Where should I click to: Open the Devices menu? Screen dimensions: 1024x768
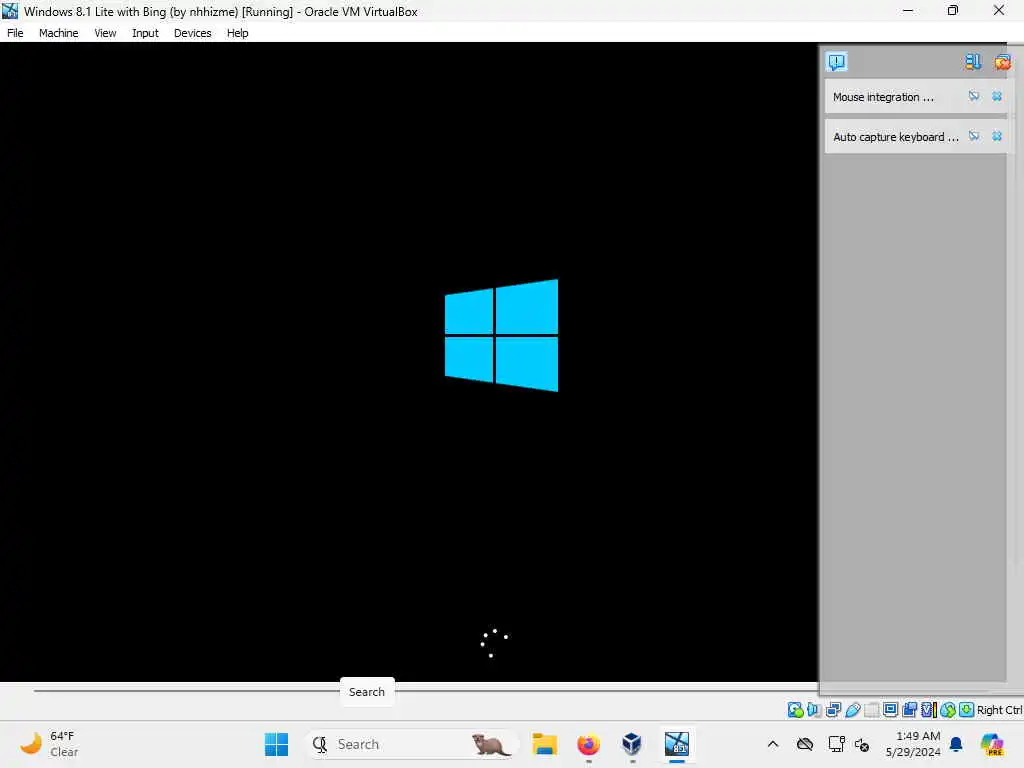click(x=192, y=33)
